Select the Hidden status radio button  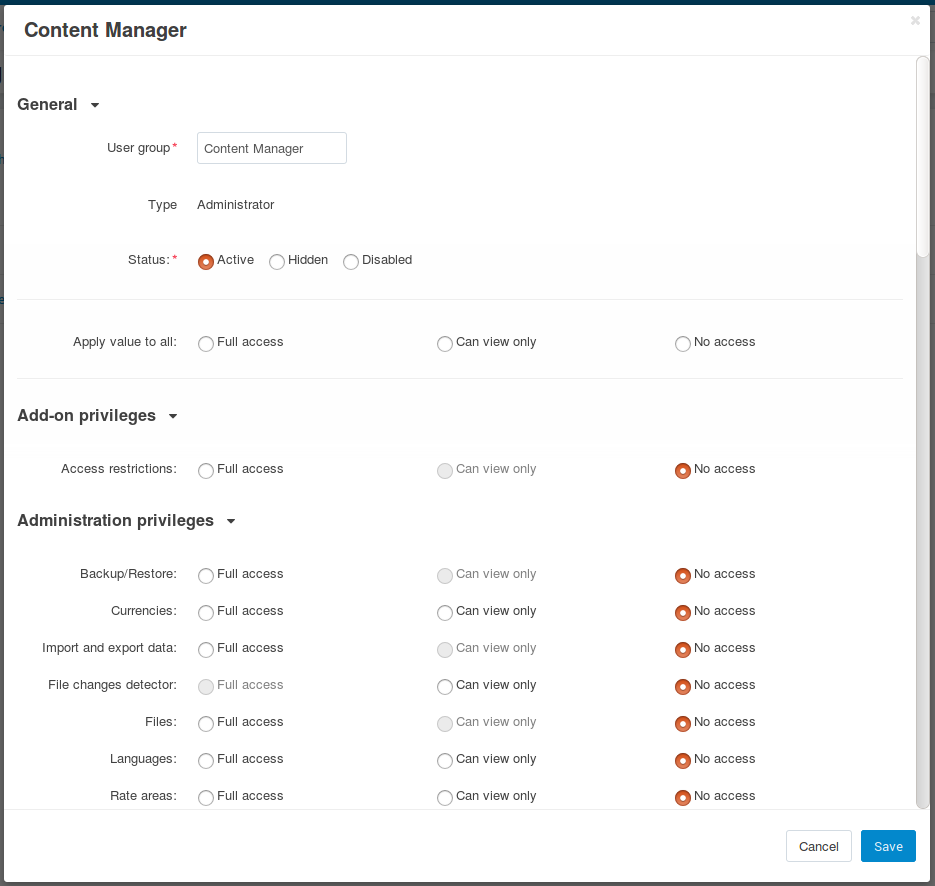[x=277, y=262]
